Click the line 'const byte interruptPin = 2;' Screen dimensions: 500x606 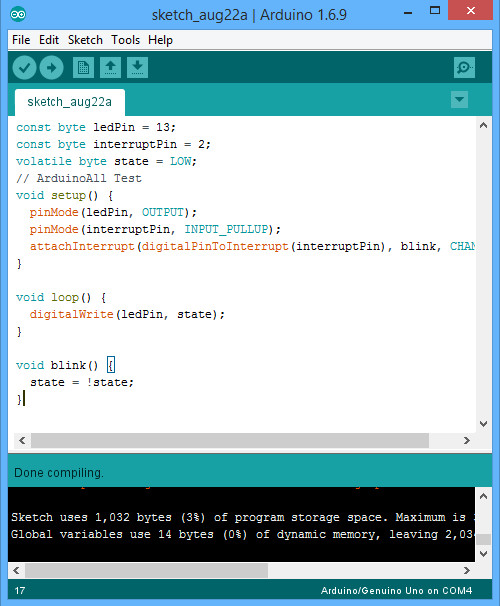click(x=113, y=144)
